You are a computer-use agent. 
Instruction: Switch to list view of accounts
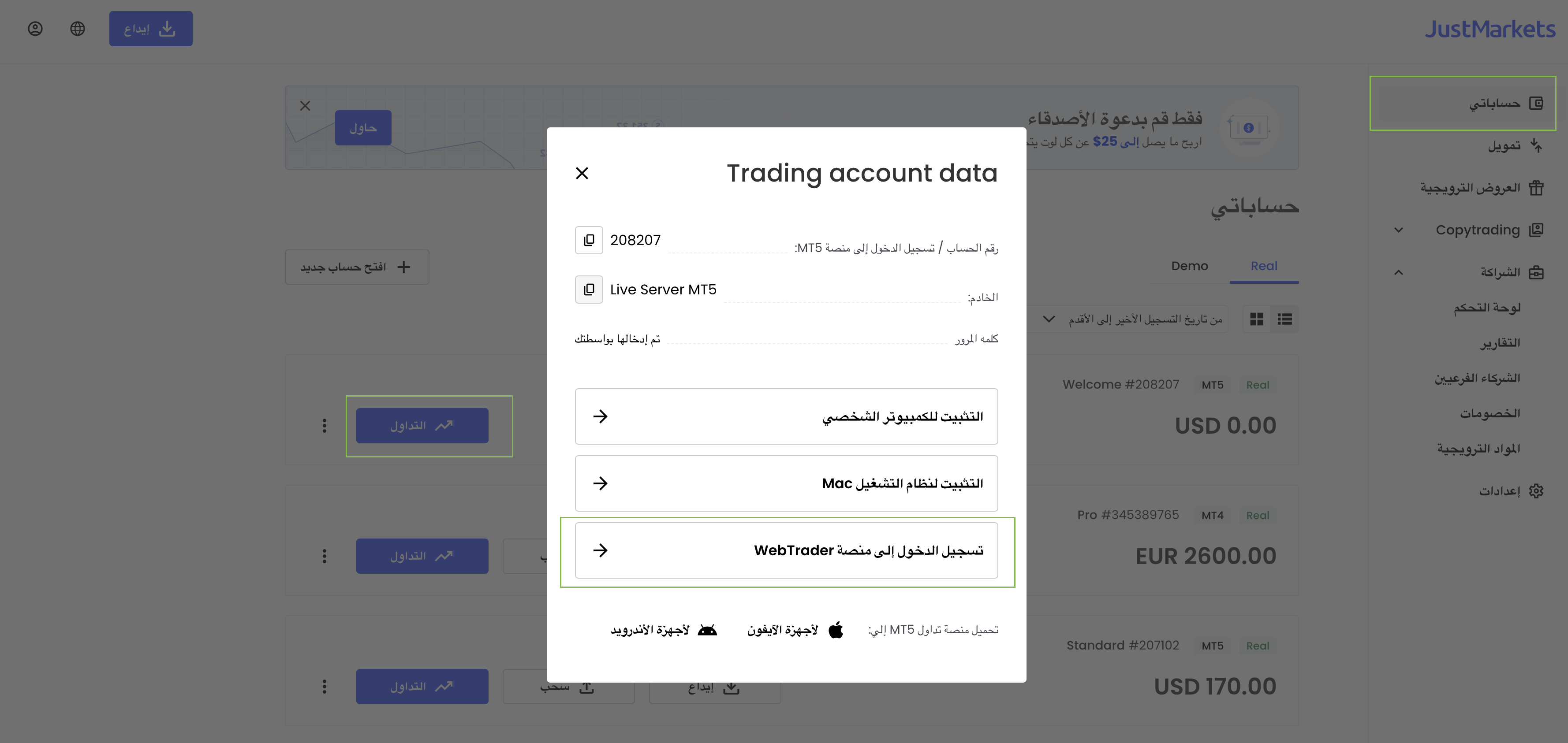coord(1285,319)
